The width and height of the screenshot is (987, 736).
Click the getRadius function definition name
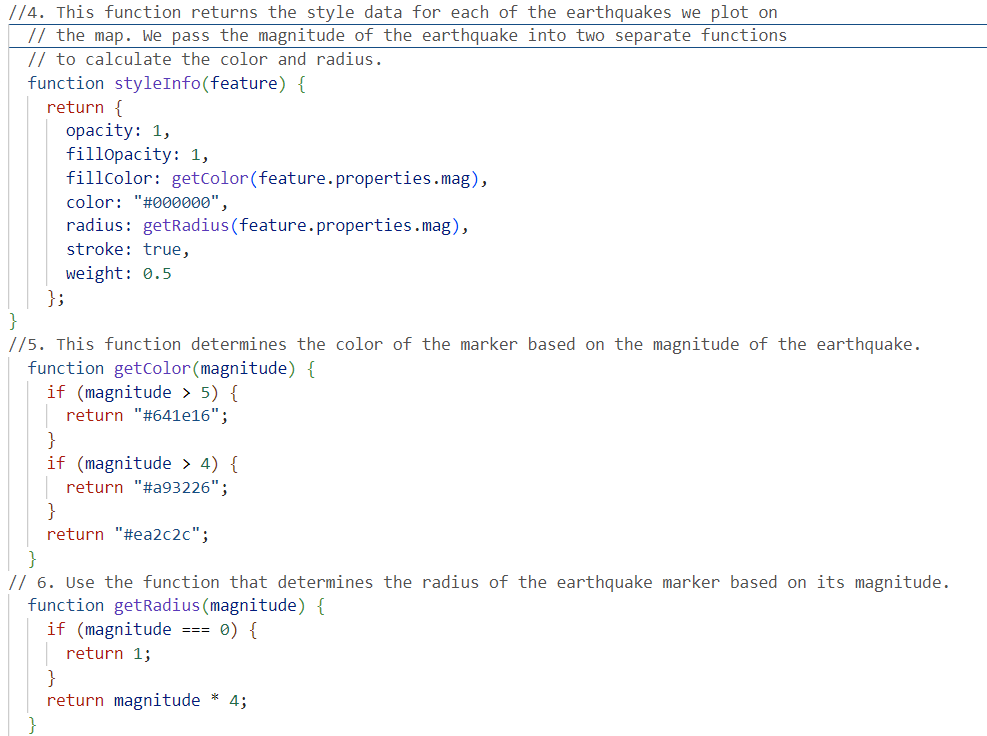[x=157, y=605]
